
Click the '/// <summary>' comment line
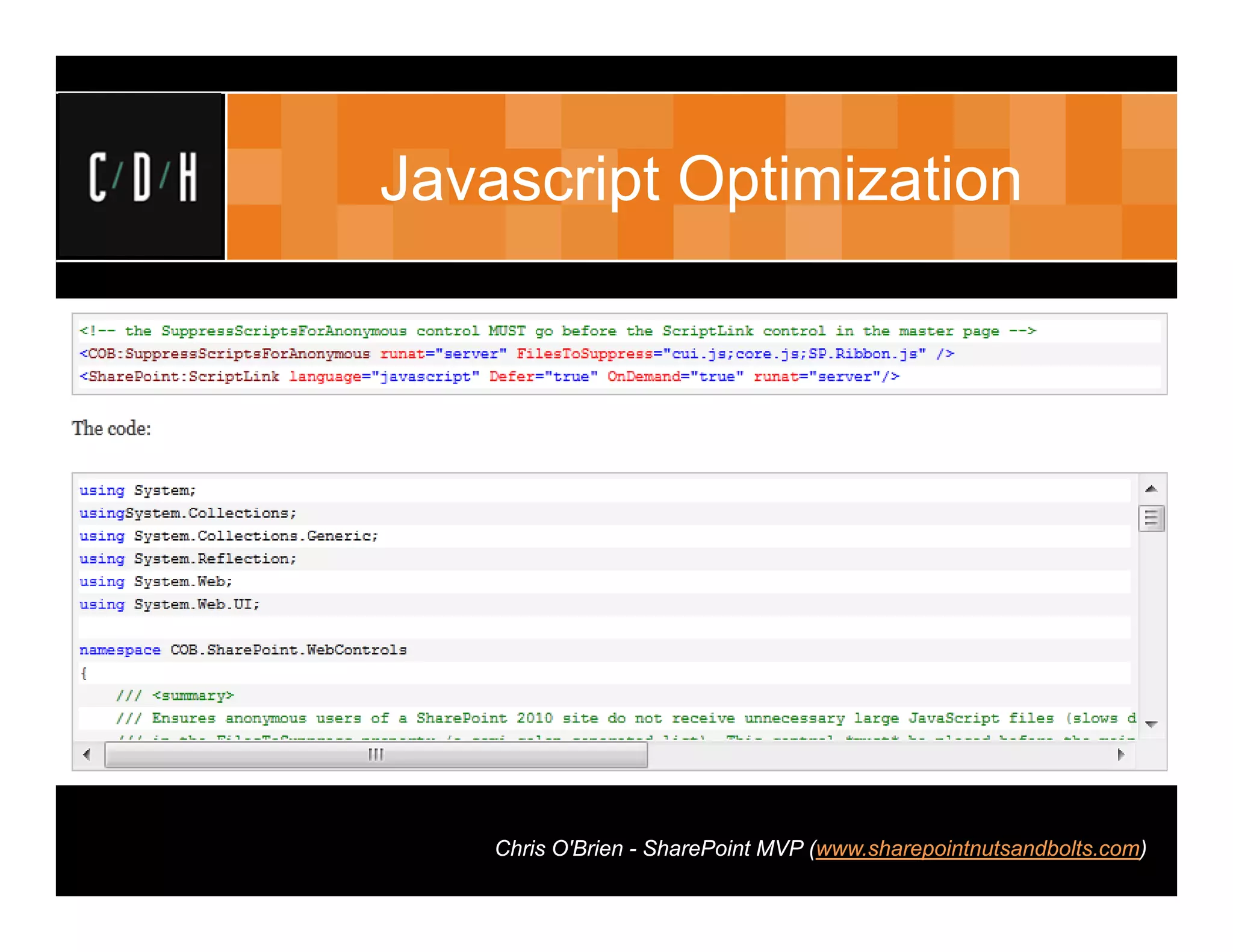pyautogui.click(x=175, y=696)
